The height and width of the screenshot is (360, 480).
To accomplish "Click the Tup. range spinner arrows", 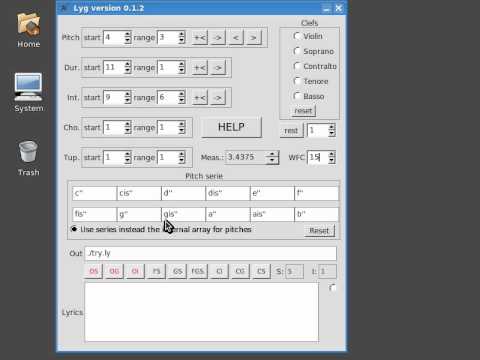I will point(181,158).
